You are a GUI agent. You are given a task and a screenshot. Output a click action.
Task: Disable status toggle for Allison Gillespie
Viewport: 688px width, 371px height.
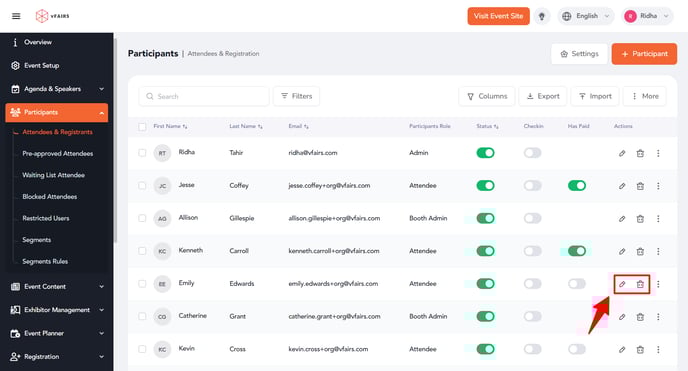click(x=485, y=218)
